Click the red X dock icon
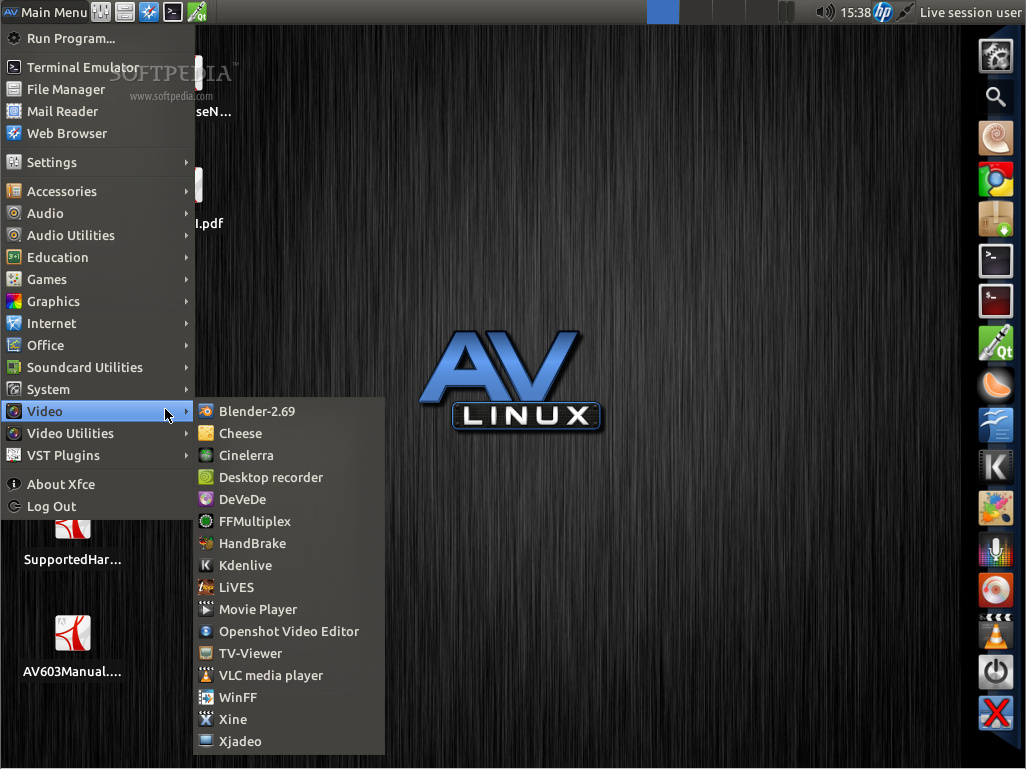 pyautogui.click(x=996, y=713)
